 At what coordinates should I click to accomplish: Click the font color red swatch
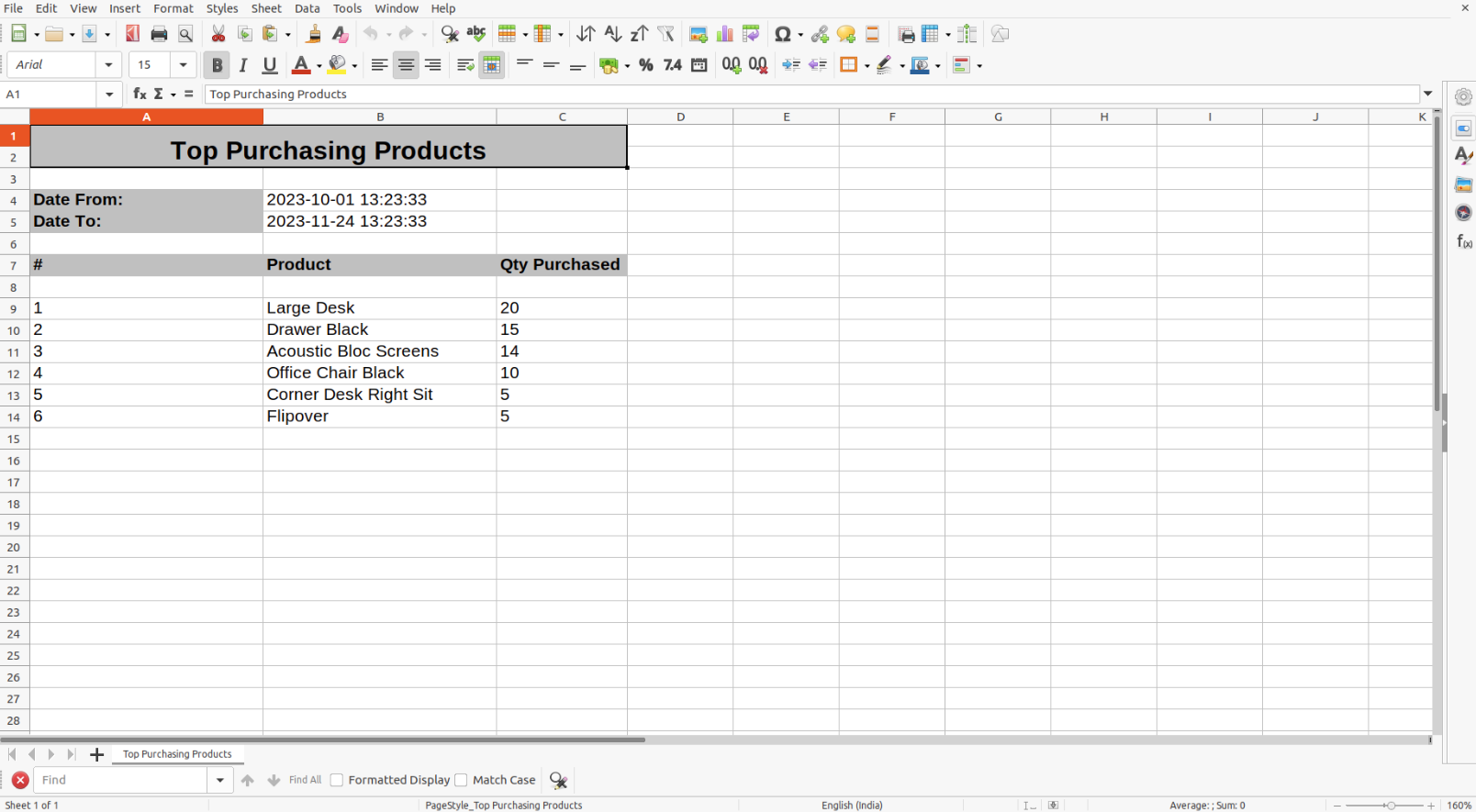coord(300,65)
